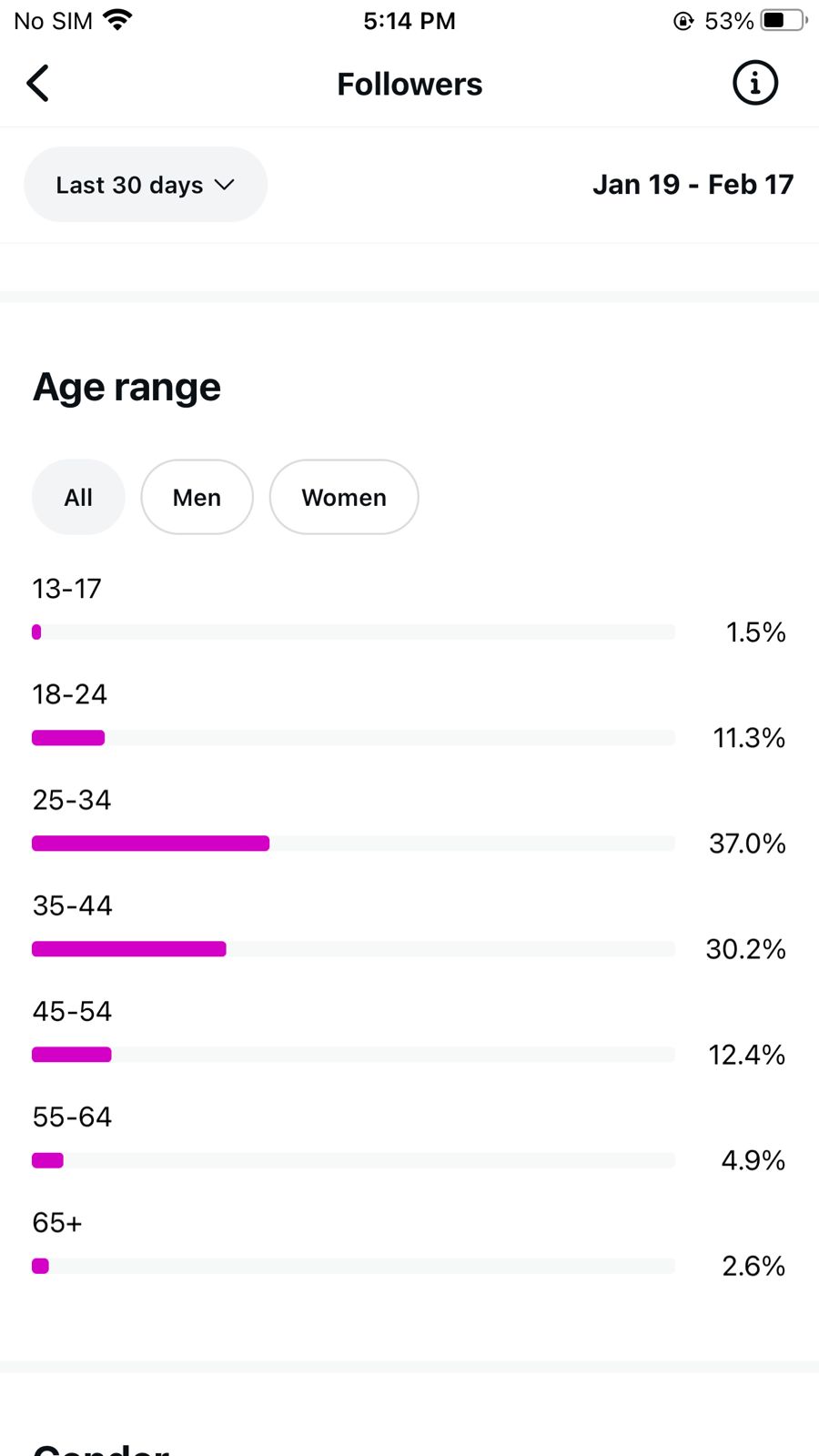Tap the Wi-Fi status icon
This screenshot has height=1456, width=819.
click(117, 20)
